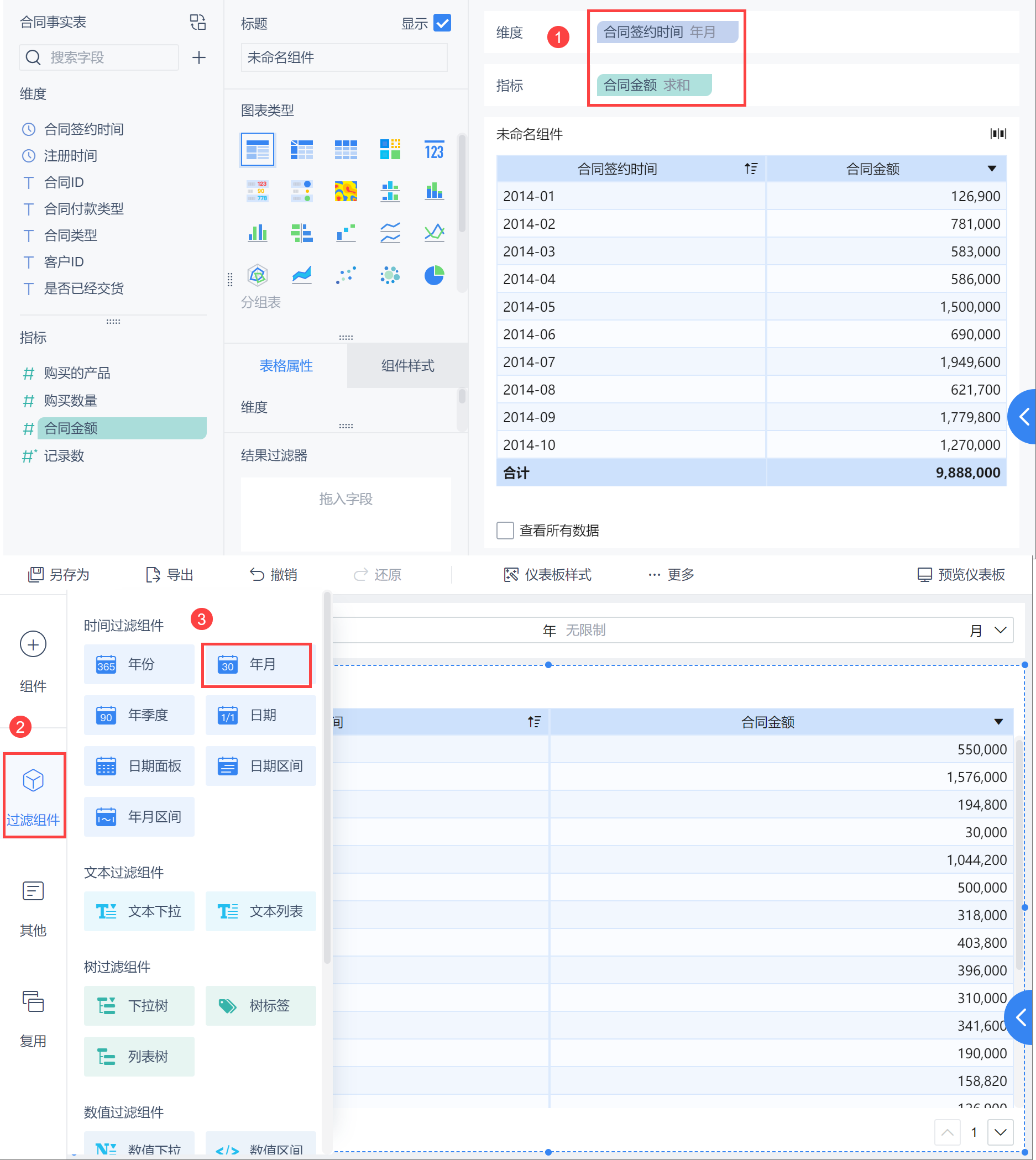Add the 文本下拉 text filter component

[139, 911]
